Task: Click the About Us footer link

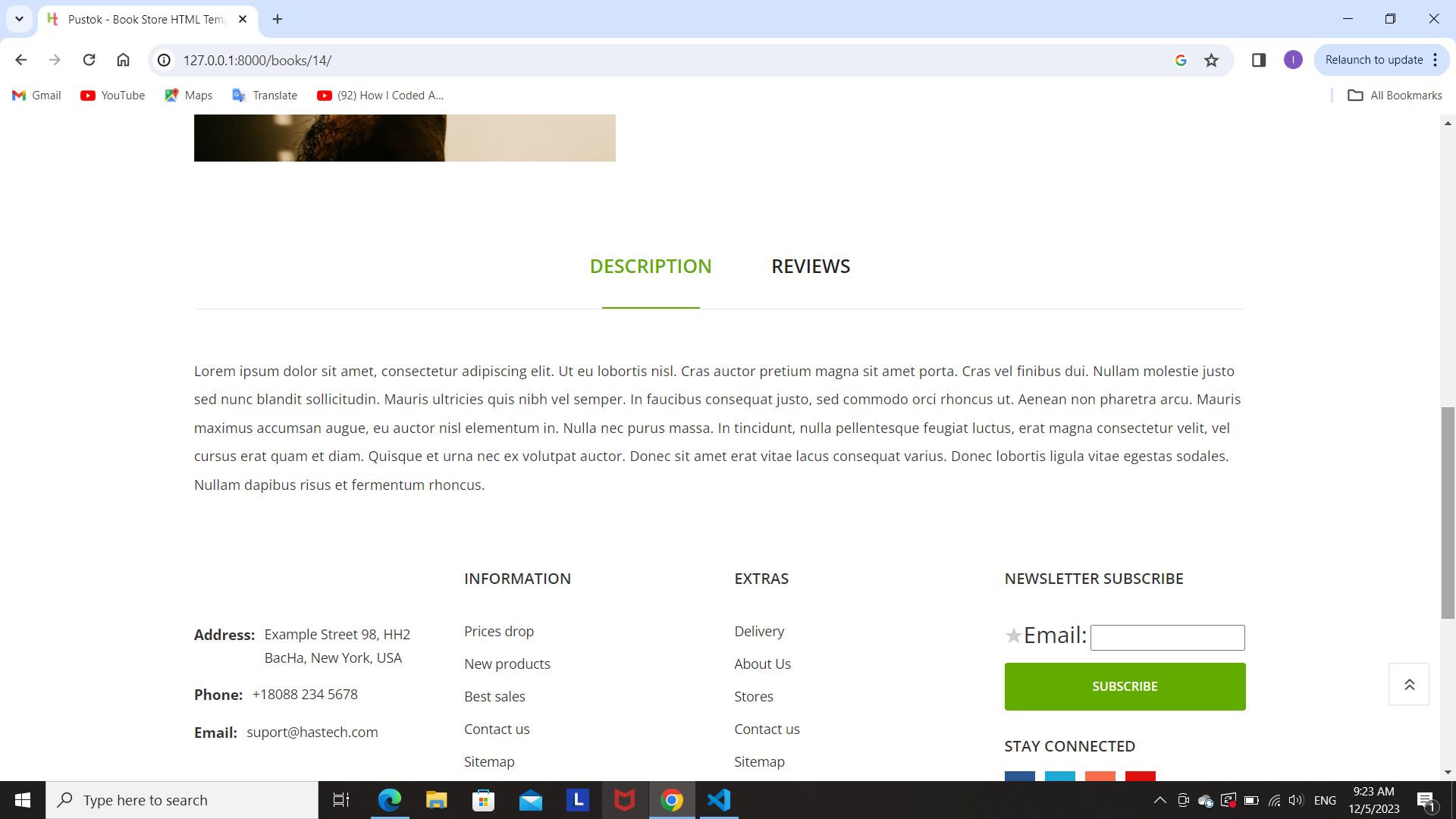Action: [761, 664]
